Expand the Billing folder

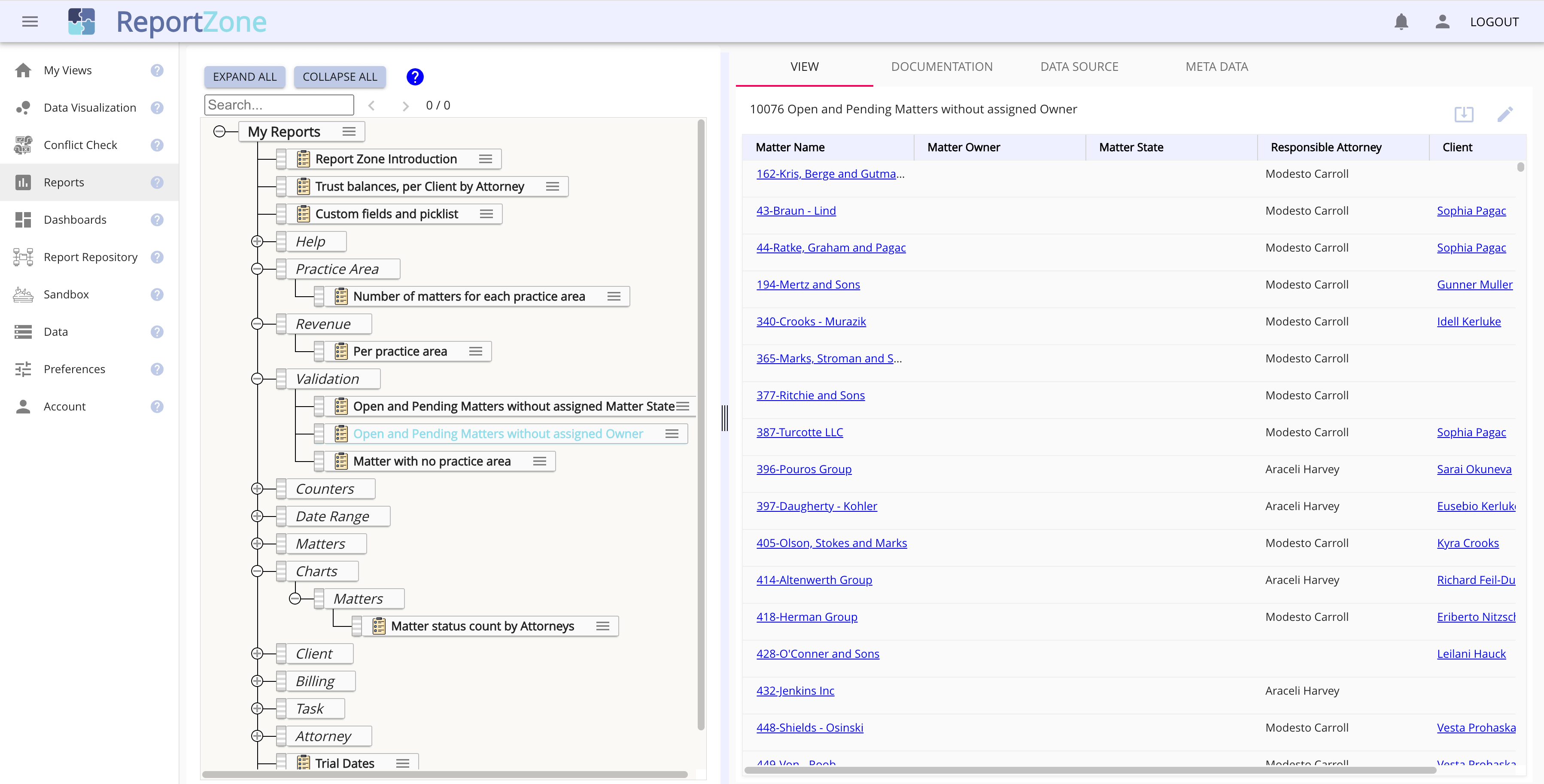tap(257, 681)
